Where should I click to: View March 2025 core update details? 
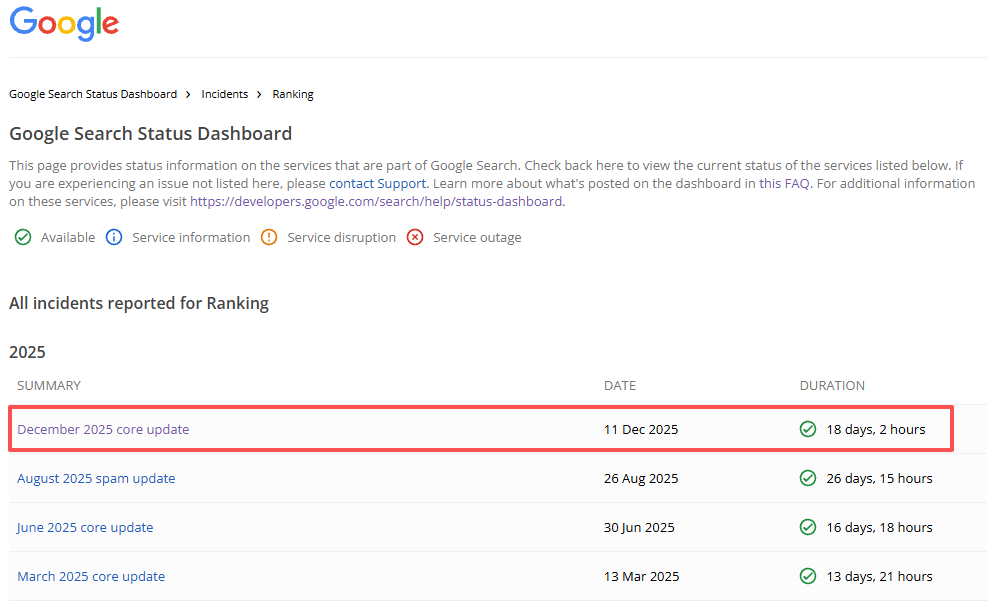pos(91,576)
